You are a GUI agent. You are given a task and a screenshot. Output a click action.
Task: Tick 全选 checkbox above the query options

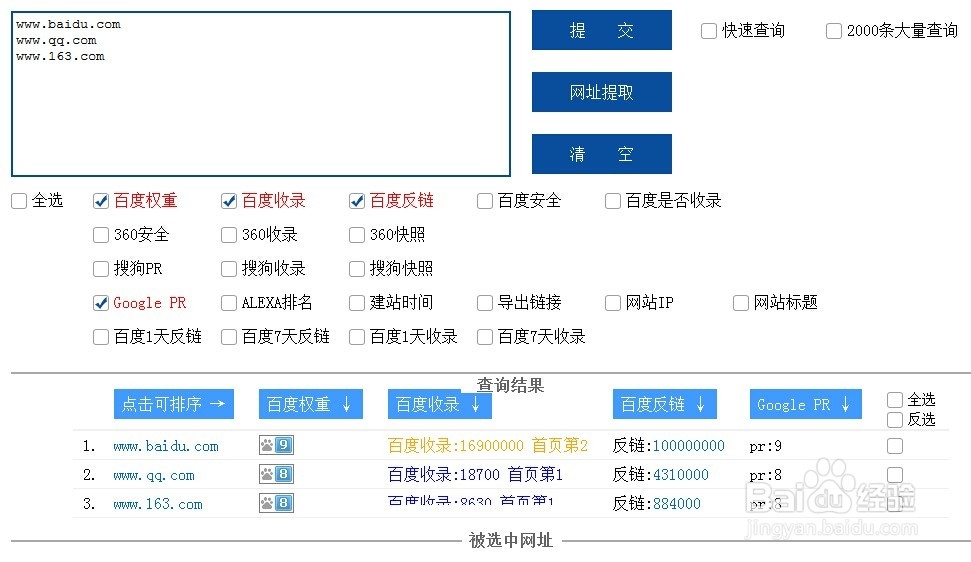(19, 201)
